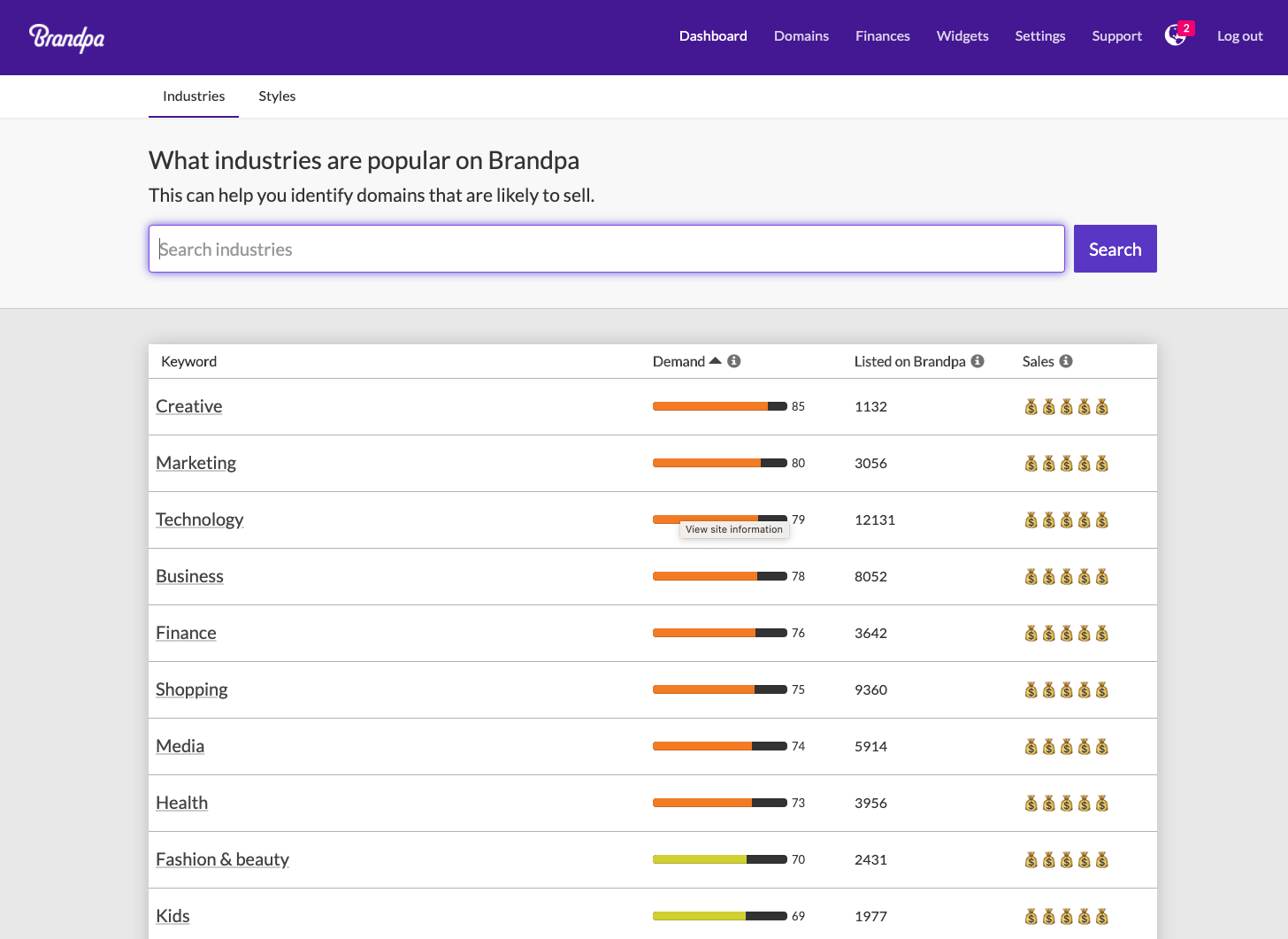The width and height of the screenshot is (1288, 939).
Task: Click the money bags in the Technology row
Action: [1067, 520]
